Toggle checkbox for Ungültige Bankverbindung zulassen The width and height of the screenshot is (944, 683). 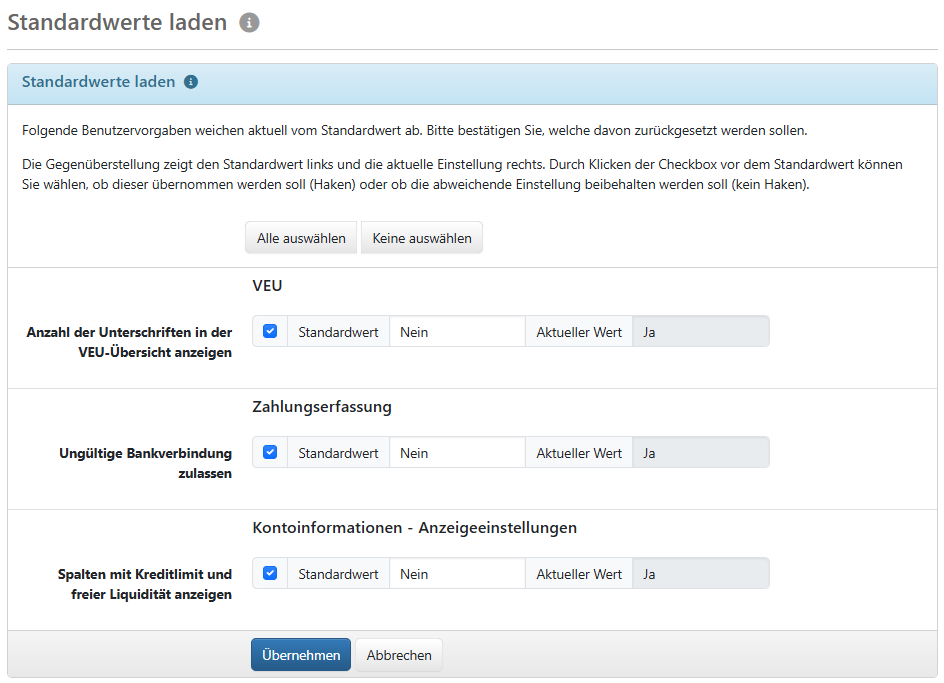270,452
